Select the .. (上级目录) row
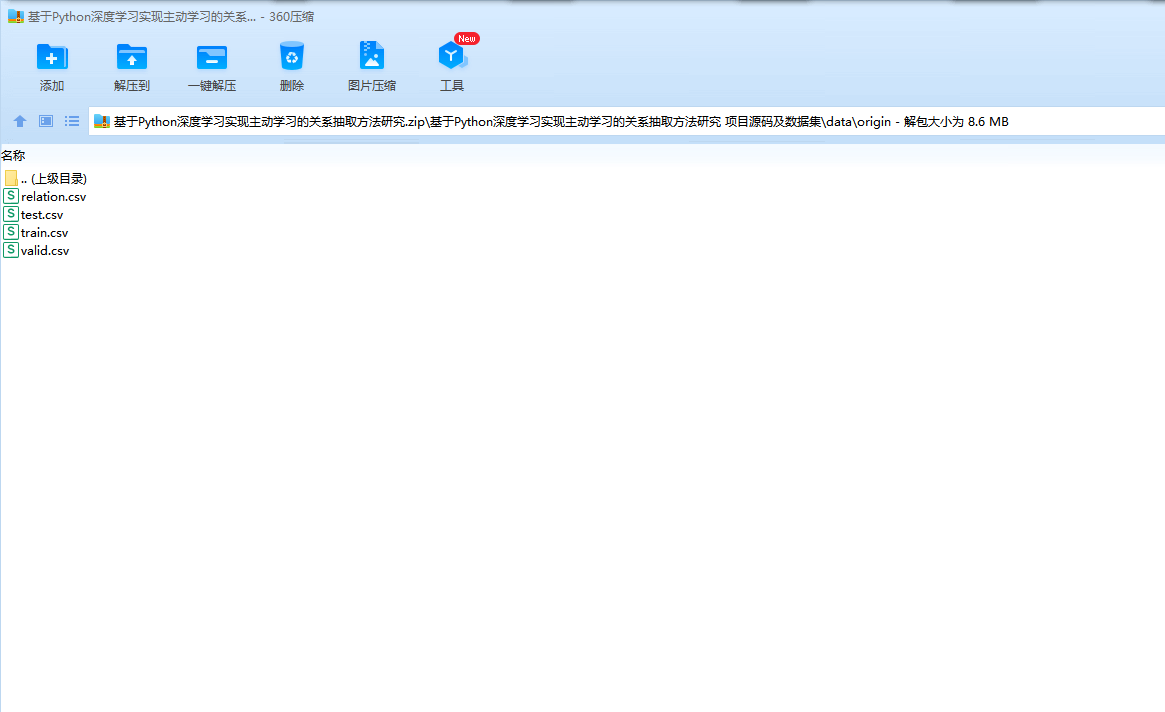Image resolution: width=1165 pixels, height=712 pixels. click(x=45, y=178)
